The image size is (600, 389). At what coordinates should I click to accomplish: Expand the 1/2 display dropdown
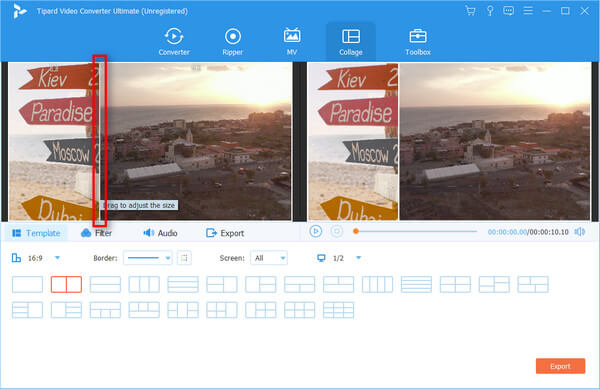coord(359,258)
